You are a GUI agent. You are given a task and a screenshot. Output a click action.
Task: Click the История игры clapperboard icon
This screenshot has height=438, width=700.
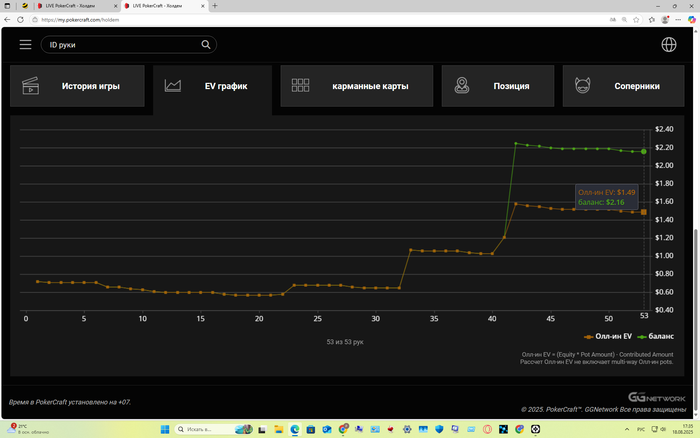[x=30, y=86]
